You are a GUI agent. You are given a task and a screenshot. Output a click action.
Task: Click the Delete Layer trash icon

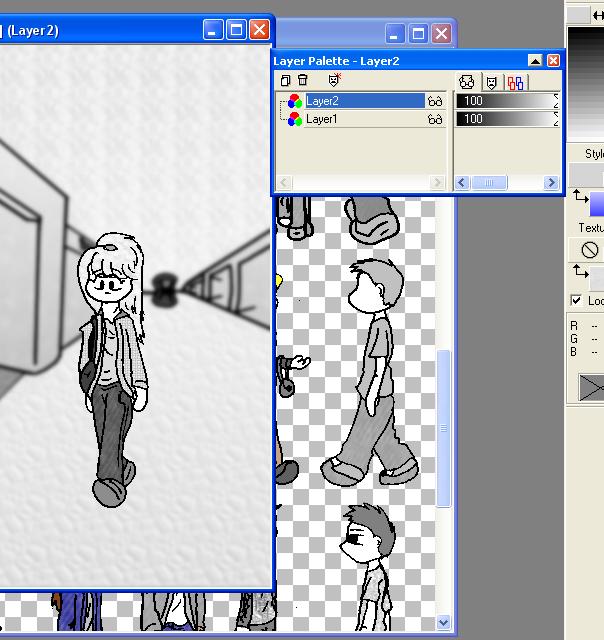[x=302, y=80]
